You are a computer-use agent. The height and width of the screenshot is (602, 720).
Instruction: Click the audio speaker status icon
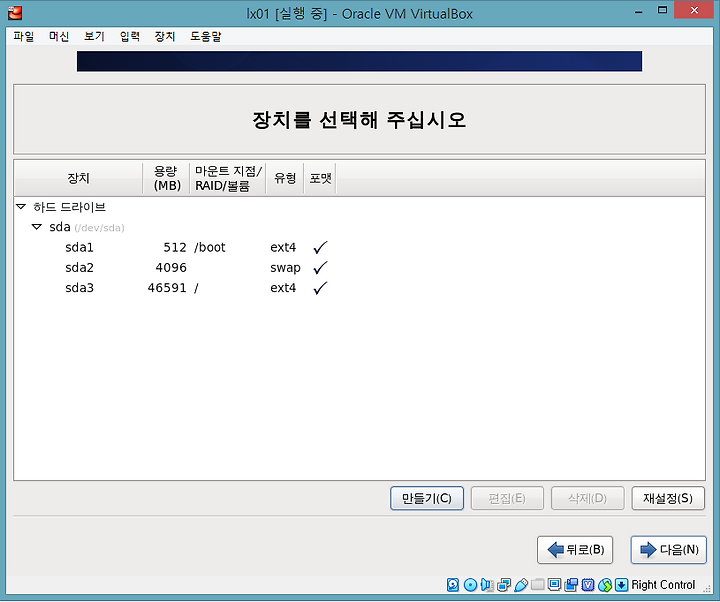487,585
